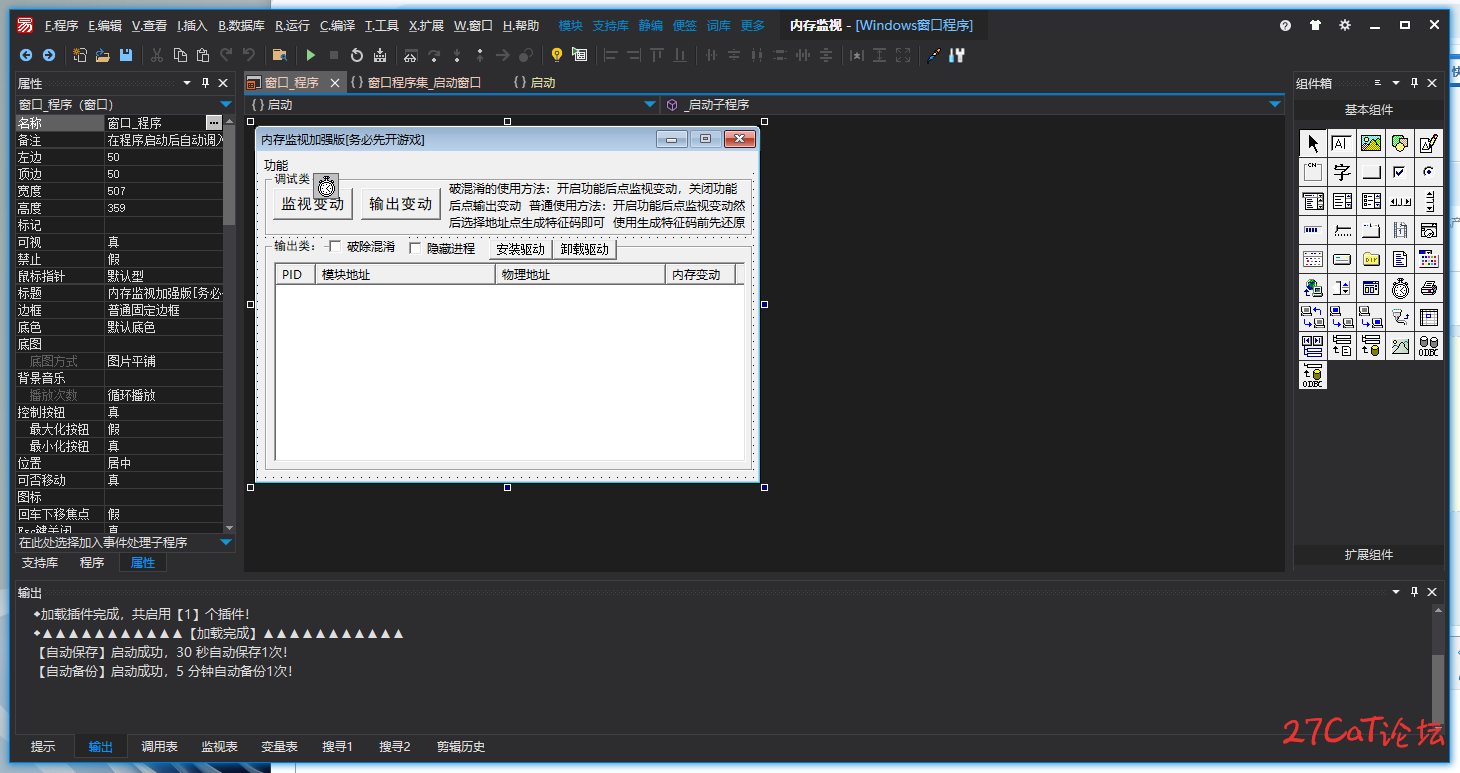Check the 隐藏进程 checkbox in designed form
The image size is (1460, 773).
pos(414,245)
